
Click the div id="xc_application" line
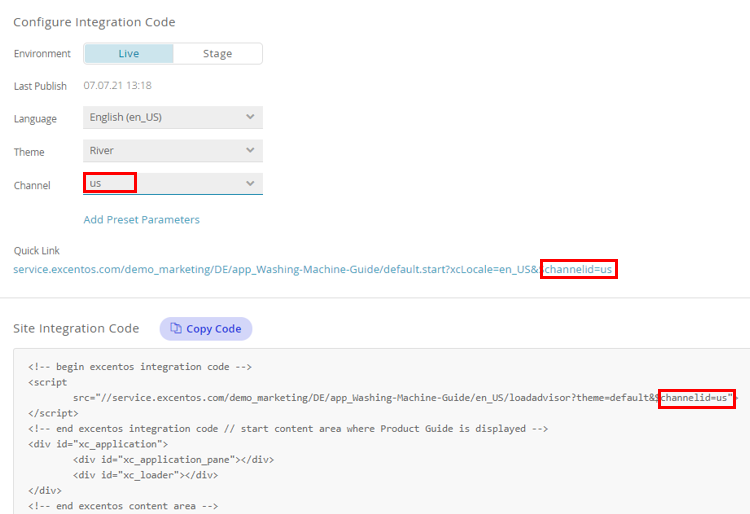click(98, 444)
